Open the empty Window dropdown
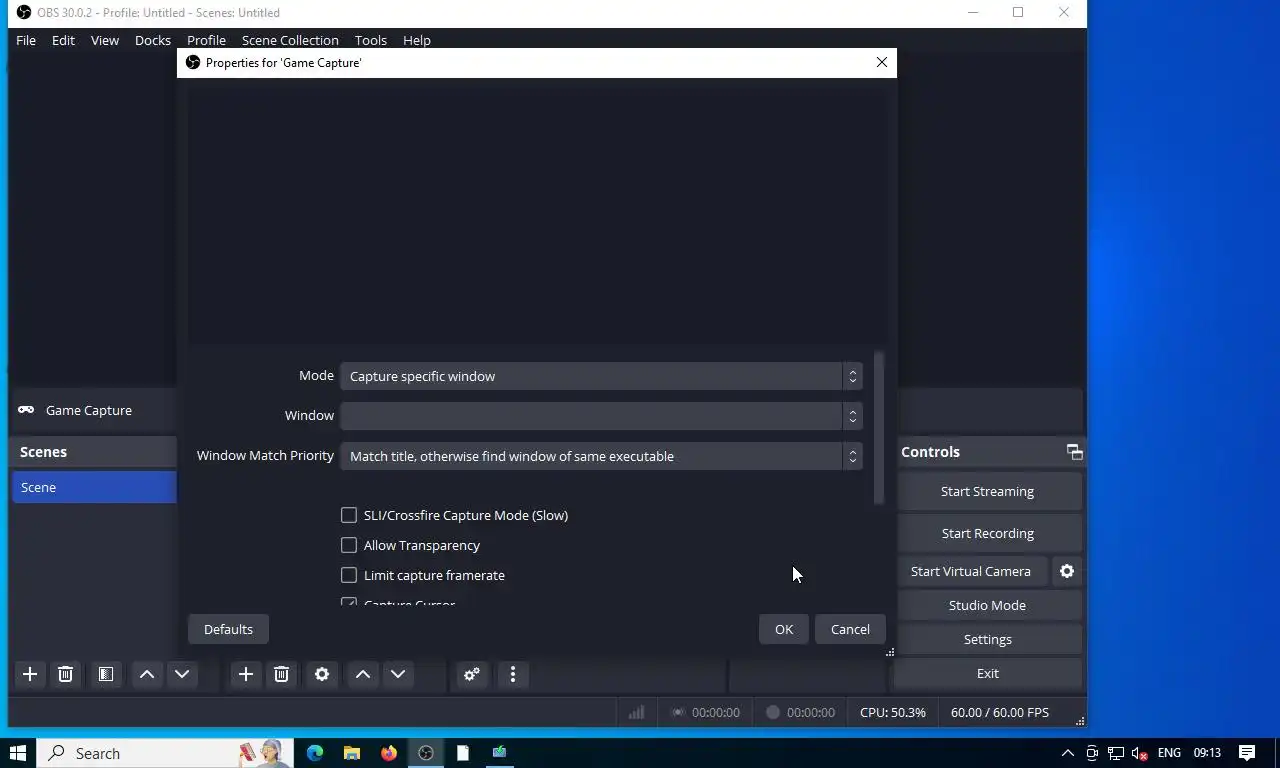This screenshot has height=768, width=1280. 601,416
